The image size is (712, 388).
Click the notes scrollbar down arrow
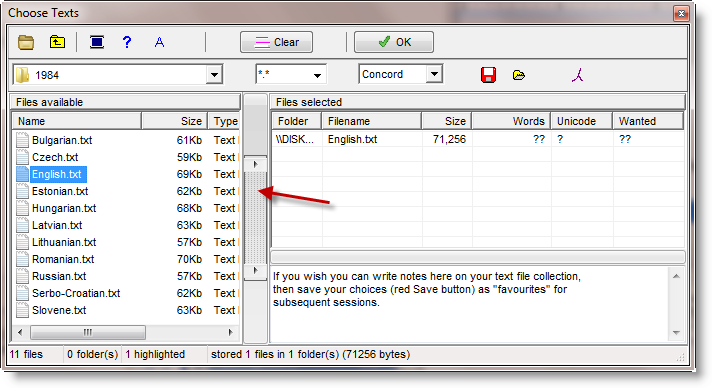point(676,333)
